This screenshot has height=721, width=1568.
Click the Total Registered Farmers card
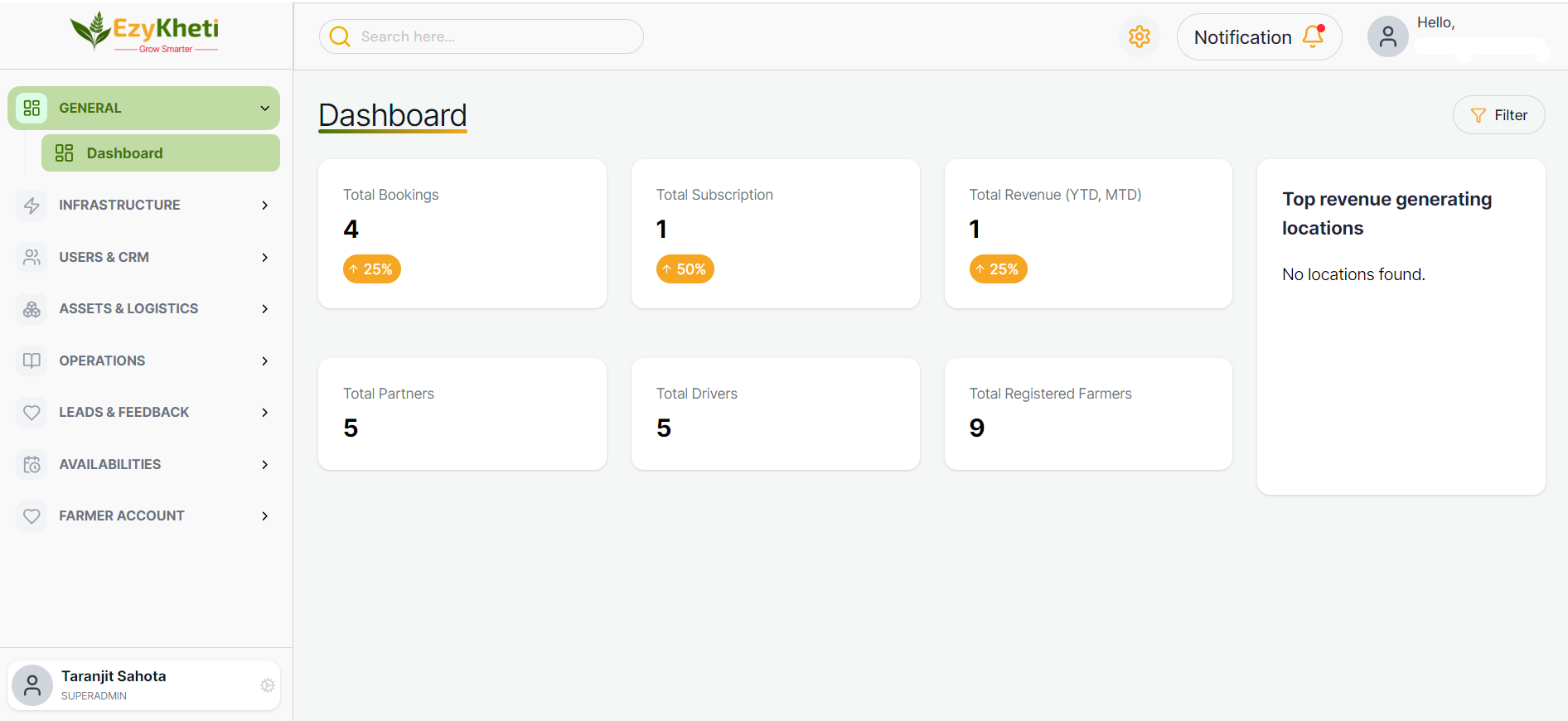(1088, 414)
